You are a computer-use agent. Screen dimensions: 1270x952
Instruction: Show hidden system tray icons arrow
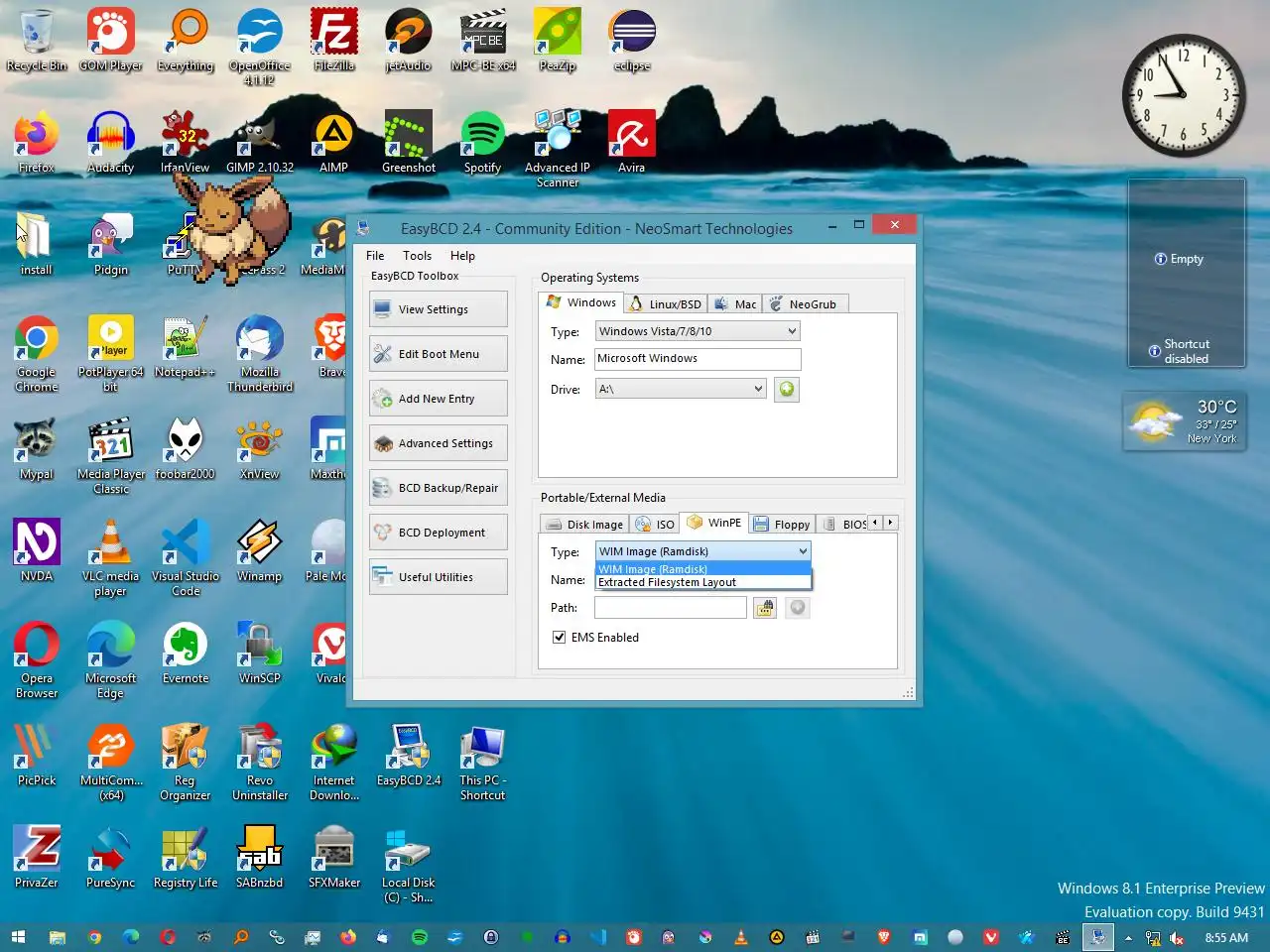pos(1128,937)
